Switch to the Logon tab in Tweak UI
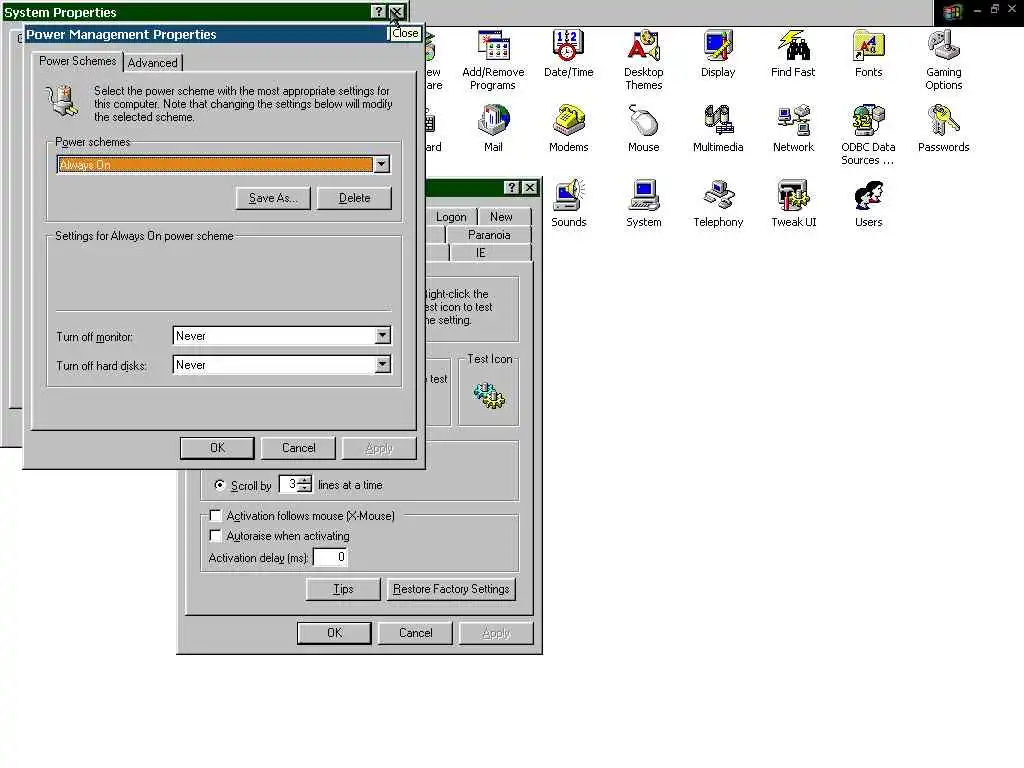 451,217
